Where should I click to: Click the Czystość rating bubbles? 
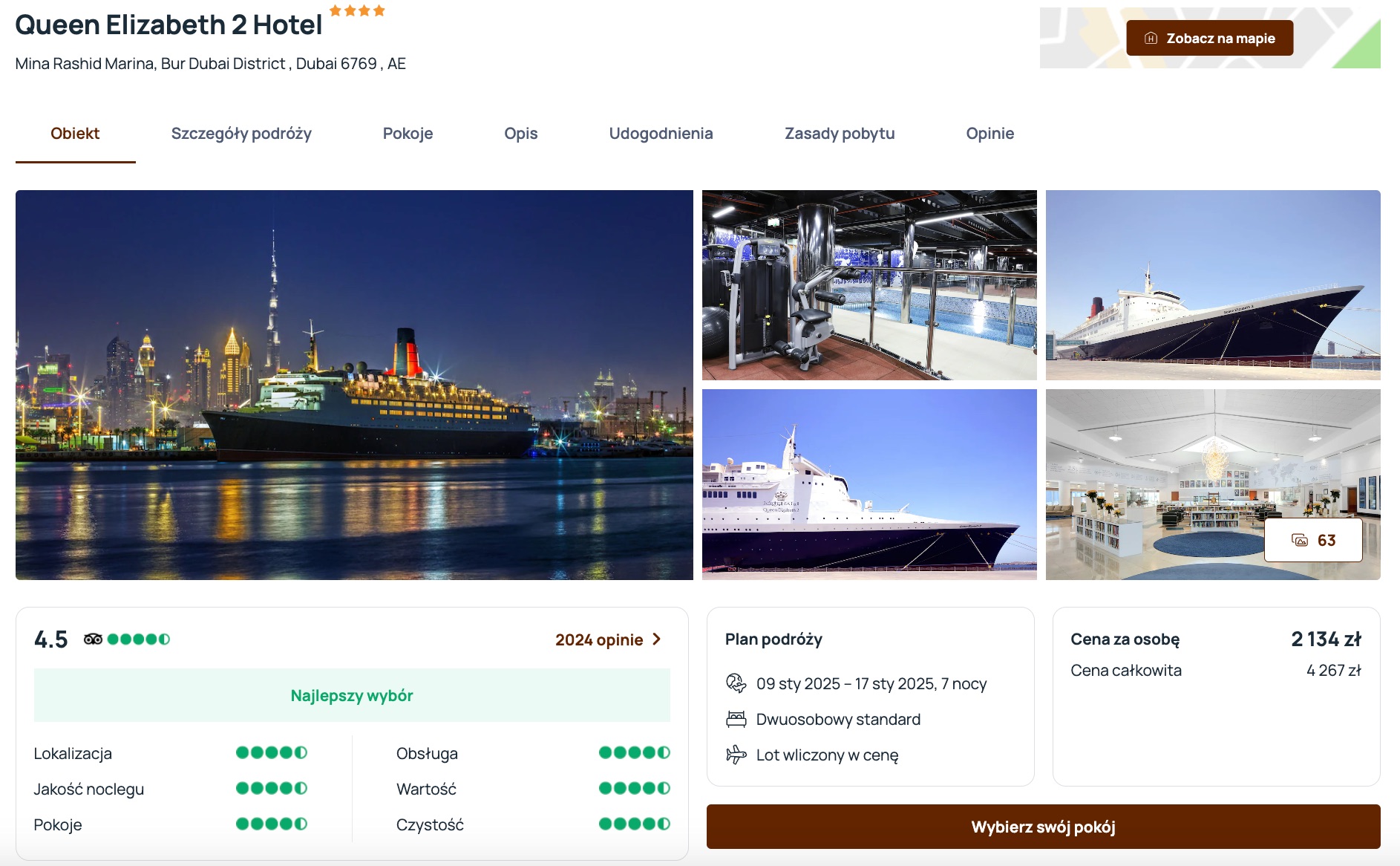point(635,824)
